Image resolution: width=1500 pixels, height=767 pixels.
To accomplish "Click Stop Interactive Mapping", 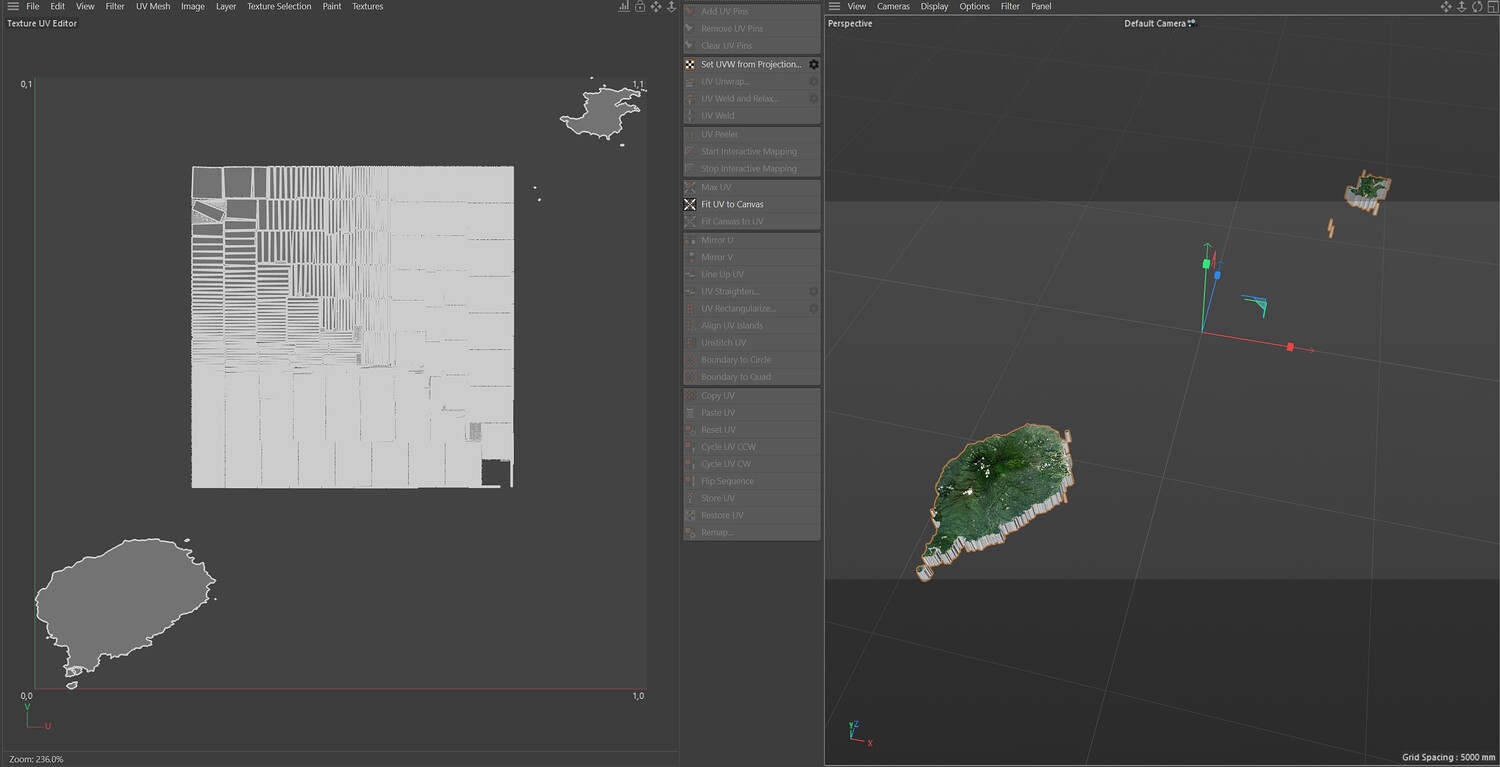I will pos(752,168).
